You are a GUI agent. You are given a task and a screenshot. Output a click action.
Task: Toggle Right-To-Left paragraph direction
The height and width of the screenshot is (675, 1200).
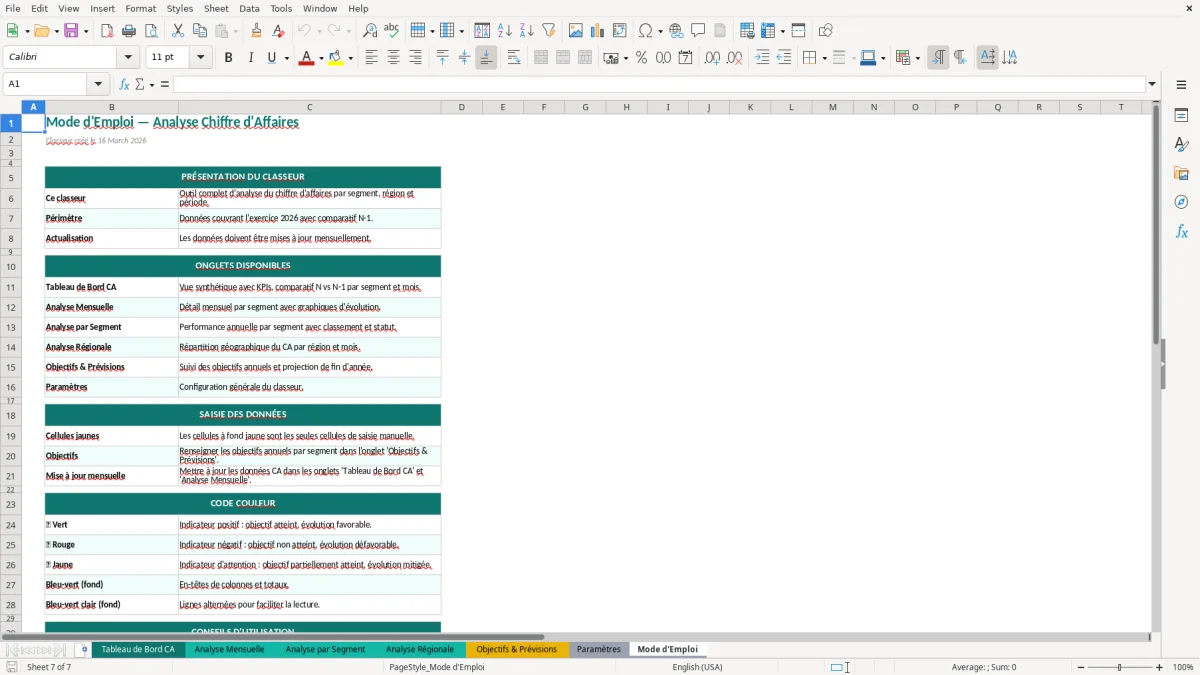(x=960, y=58)
